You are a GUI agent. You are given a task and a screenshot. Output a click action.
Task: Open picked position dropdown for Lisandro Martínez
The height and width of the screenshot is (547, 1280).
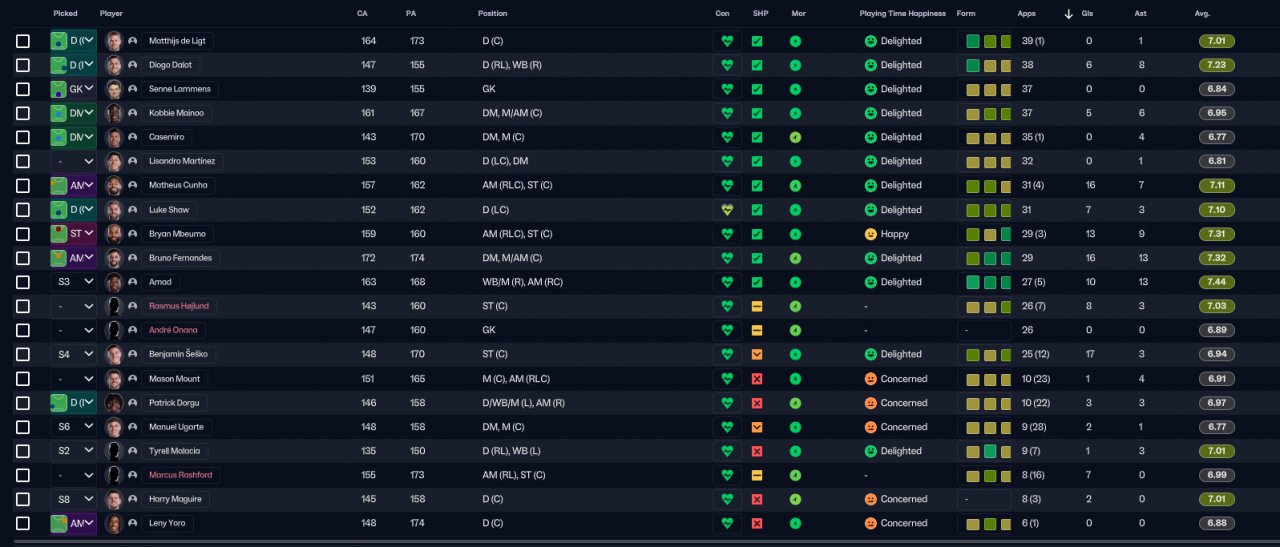(x=73, y=161)
